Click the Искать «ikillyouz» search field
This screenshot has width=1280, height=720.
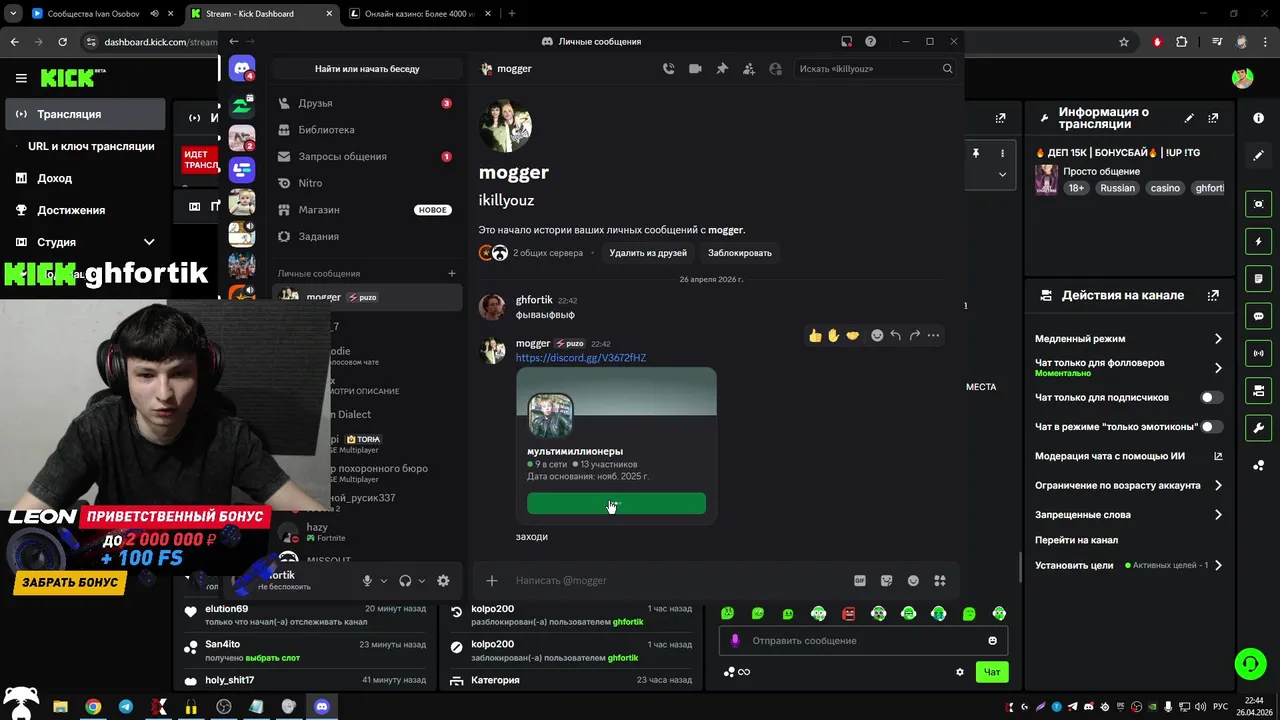(875, 69)
